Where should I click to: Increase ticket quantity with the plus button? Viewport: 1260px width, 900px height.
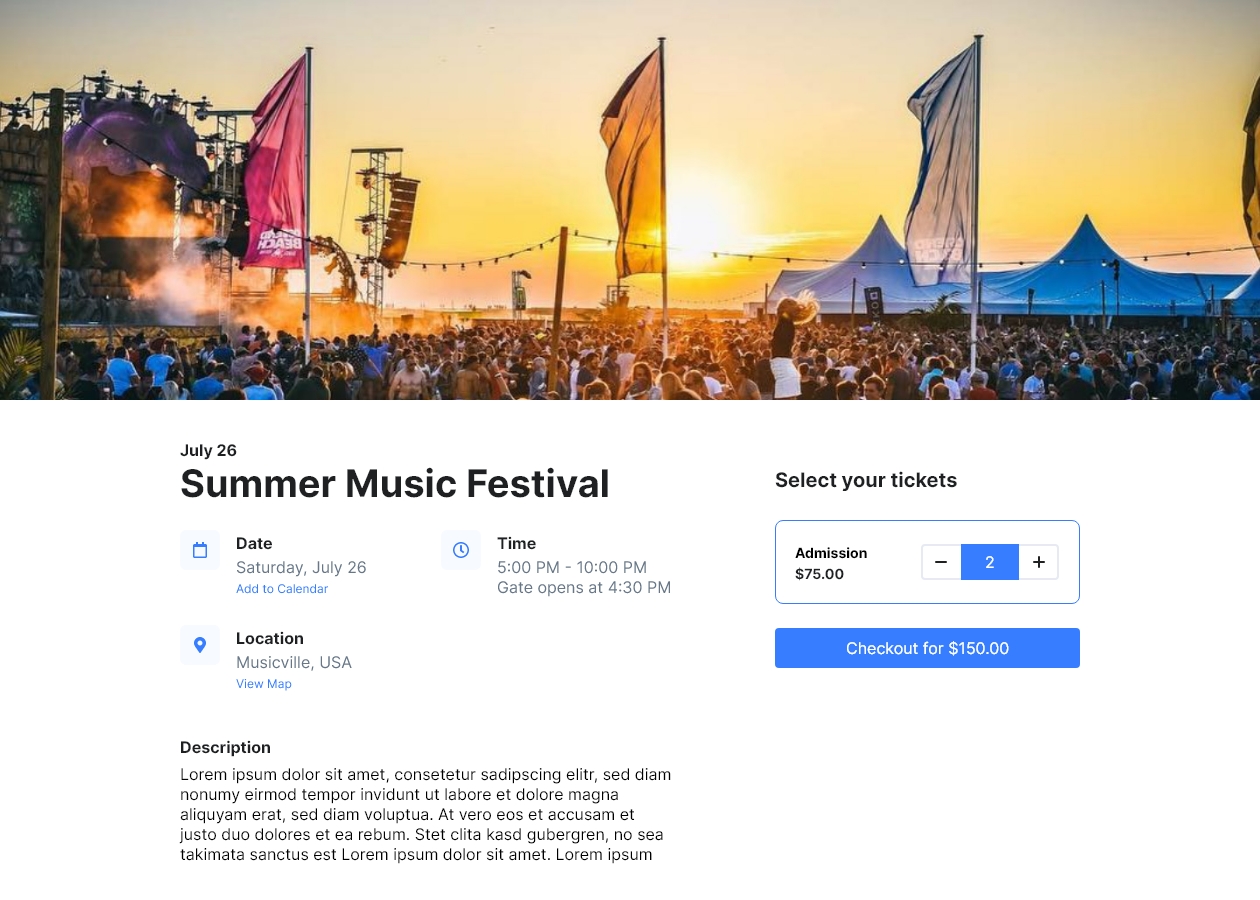pyautogui.click(x=1039, y=562)
